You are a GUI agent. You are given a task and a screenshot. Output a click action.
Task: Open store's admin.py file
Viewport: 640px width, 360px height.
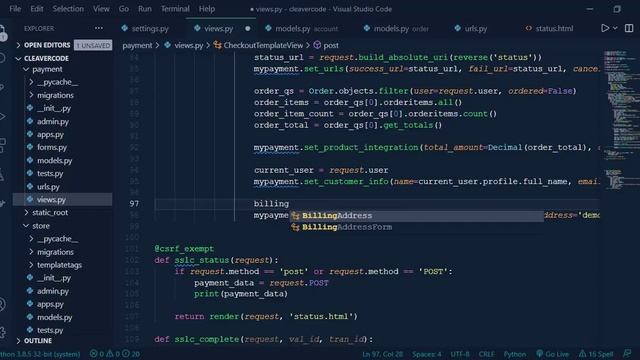[x=53, y=291]
